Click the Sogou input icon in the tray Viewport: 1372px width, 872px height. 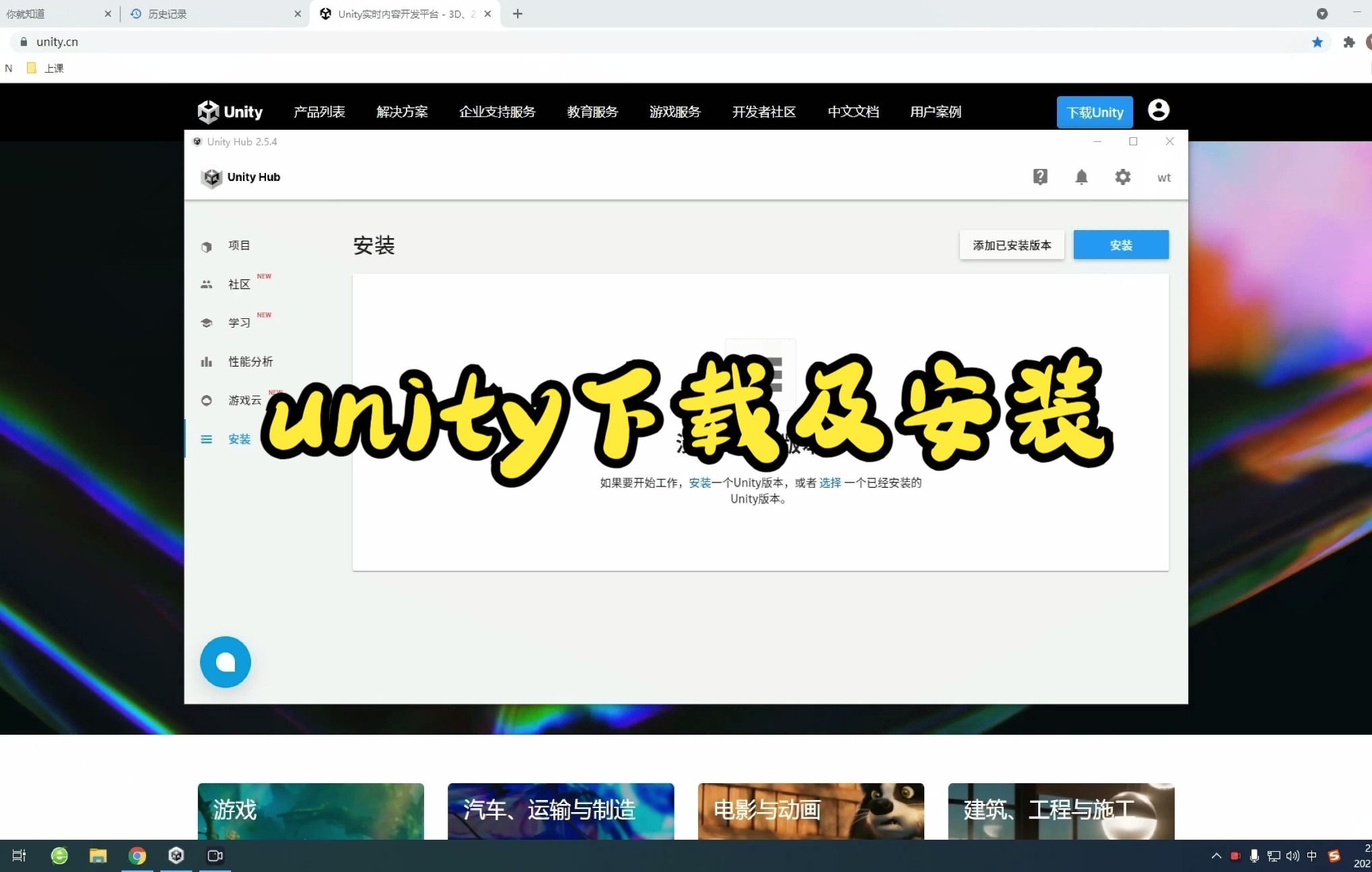point(1334,856)
